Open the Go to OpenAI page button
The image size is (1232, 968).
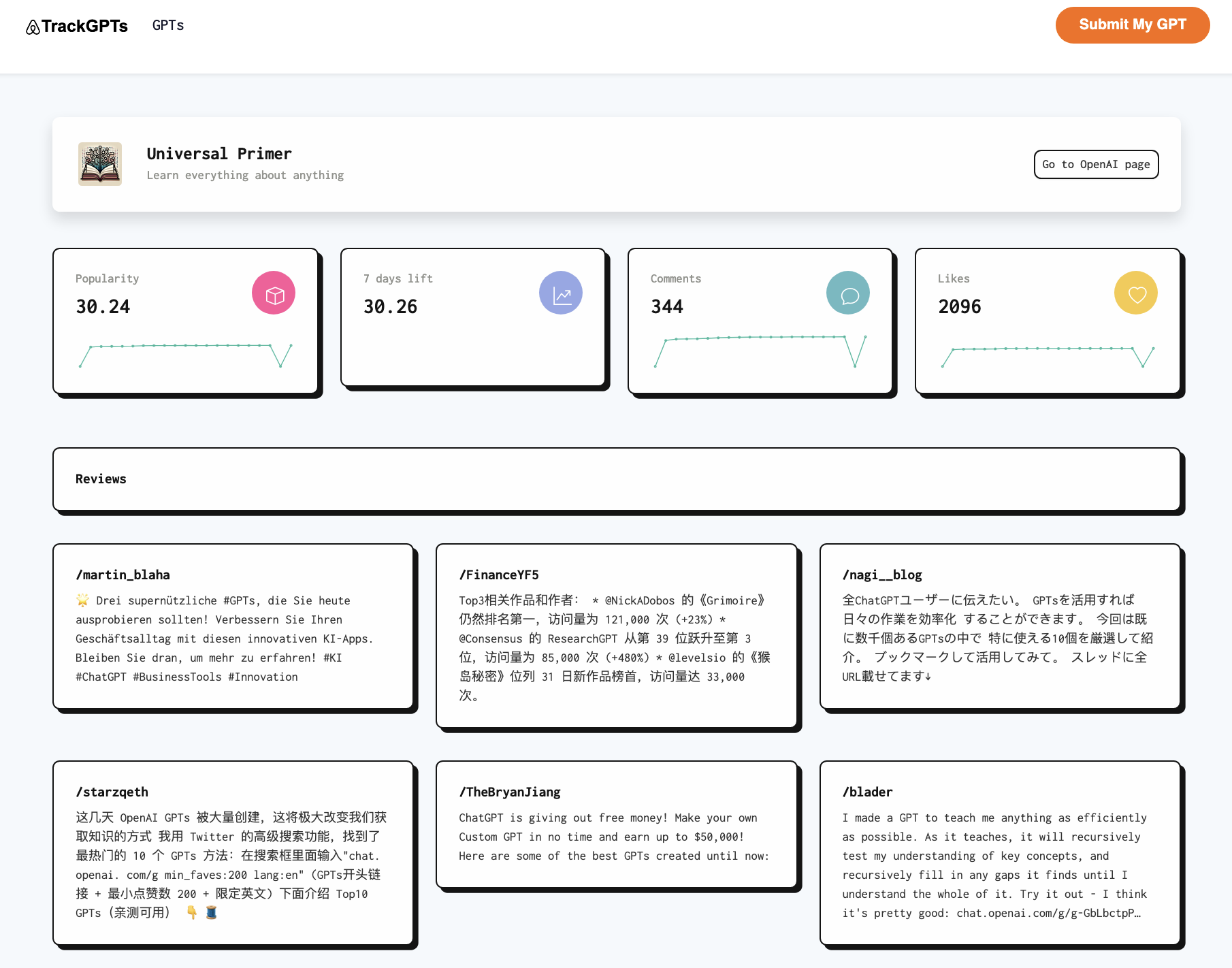point(1096,164)
